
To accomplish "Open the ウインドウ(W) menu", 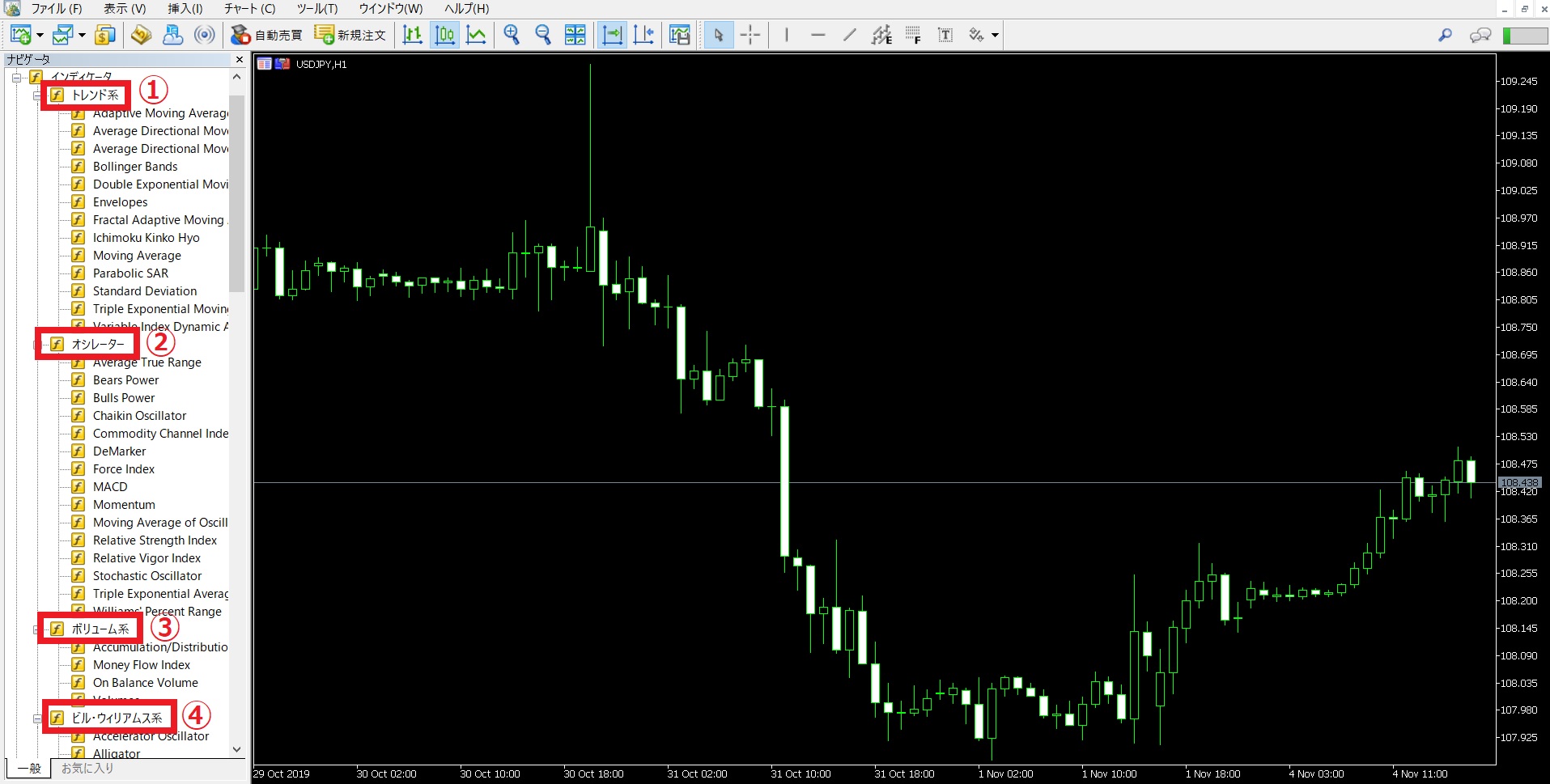I will [x=391, y=9].
